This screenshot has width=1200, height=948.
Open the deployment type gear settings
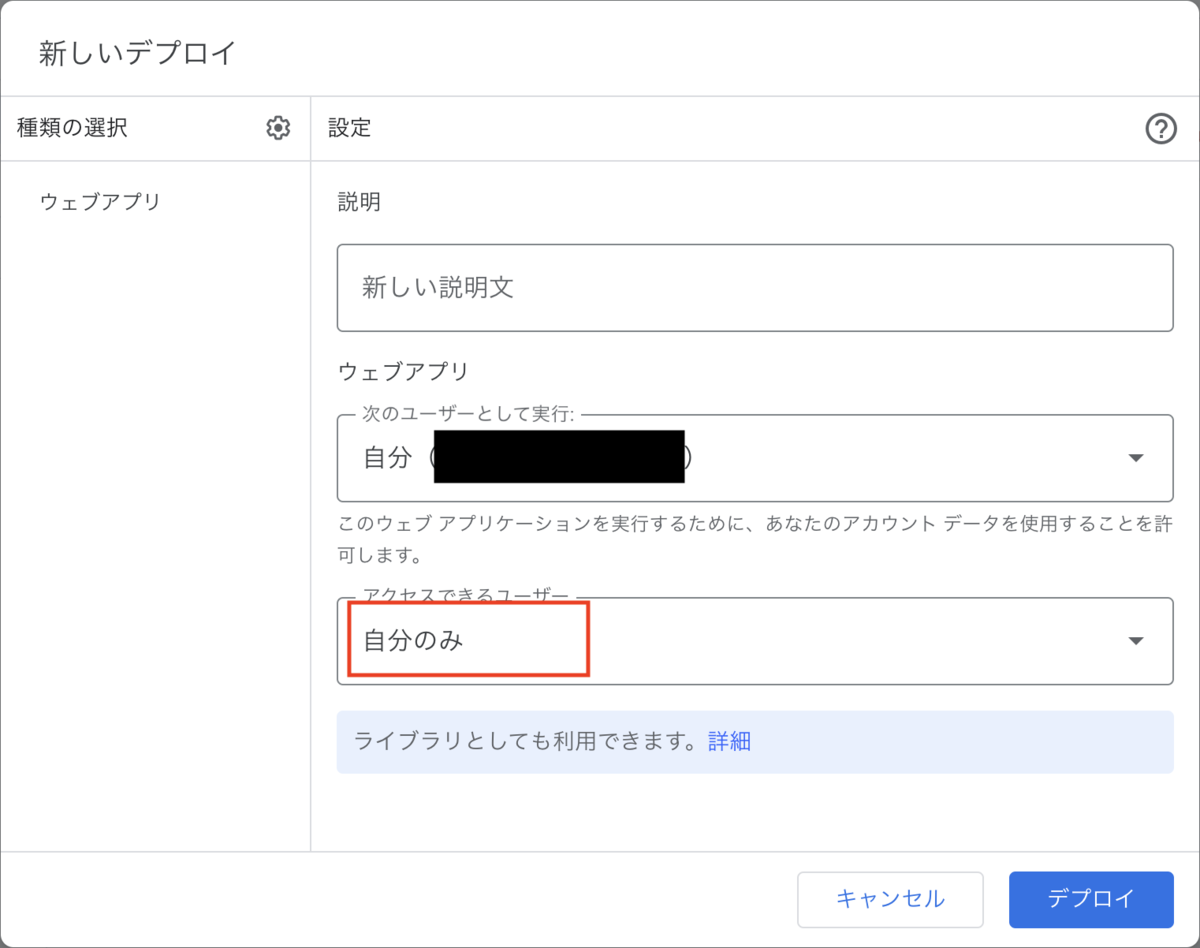278,128
